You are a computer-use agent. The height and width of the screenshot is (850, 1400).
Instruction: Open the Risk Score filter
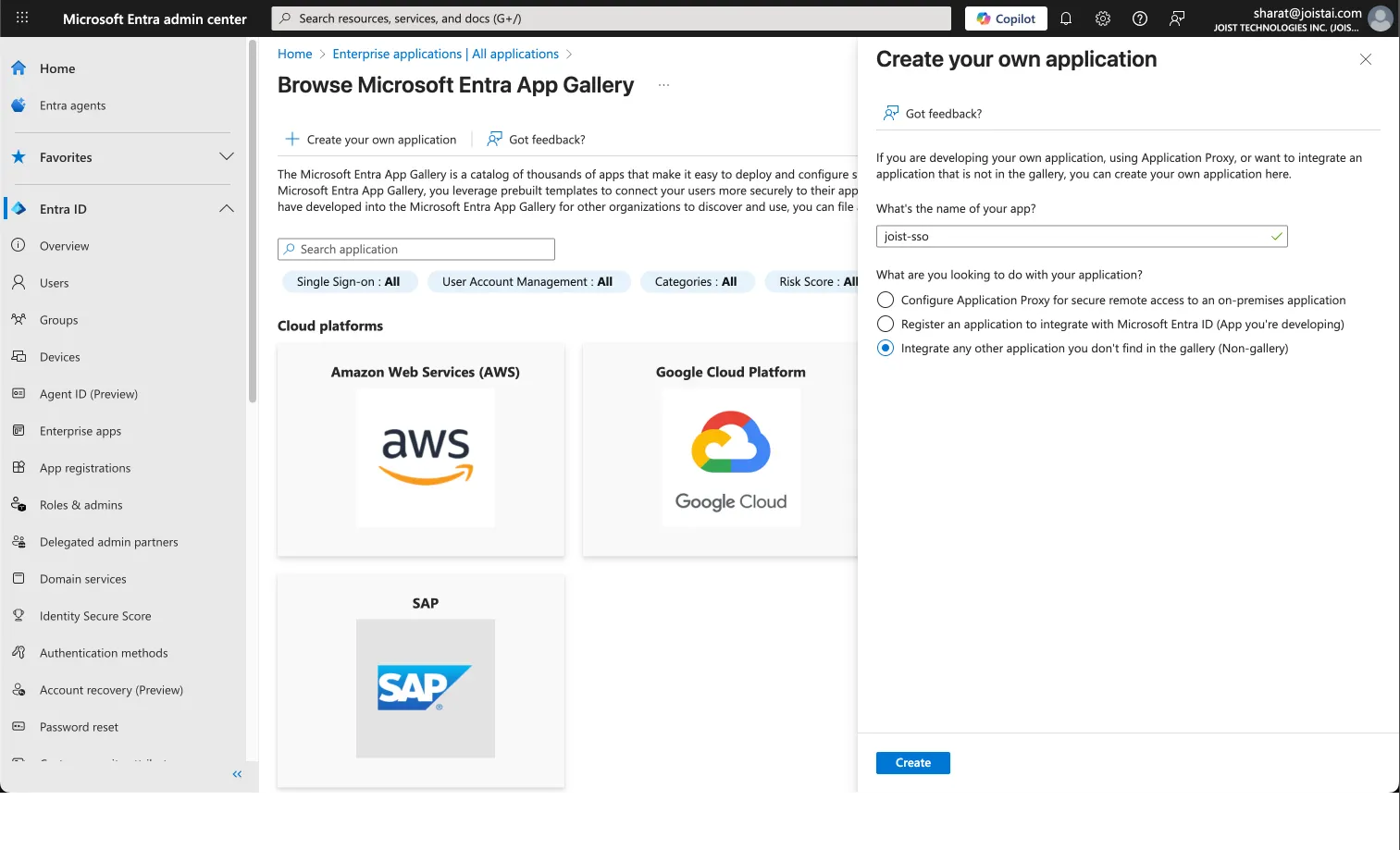tap(812, 282)
